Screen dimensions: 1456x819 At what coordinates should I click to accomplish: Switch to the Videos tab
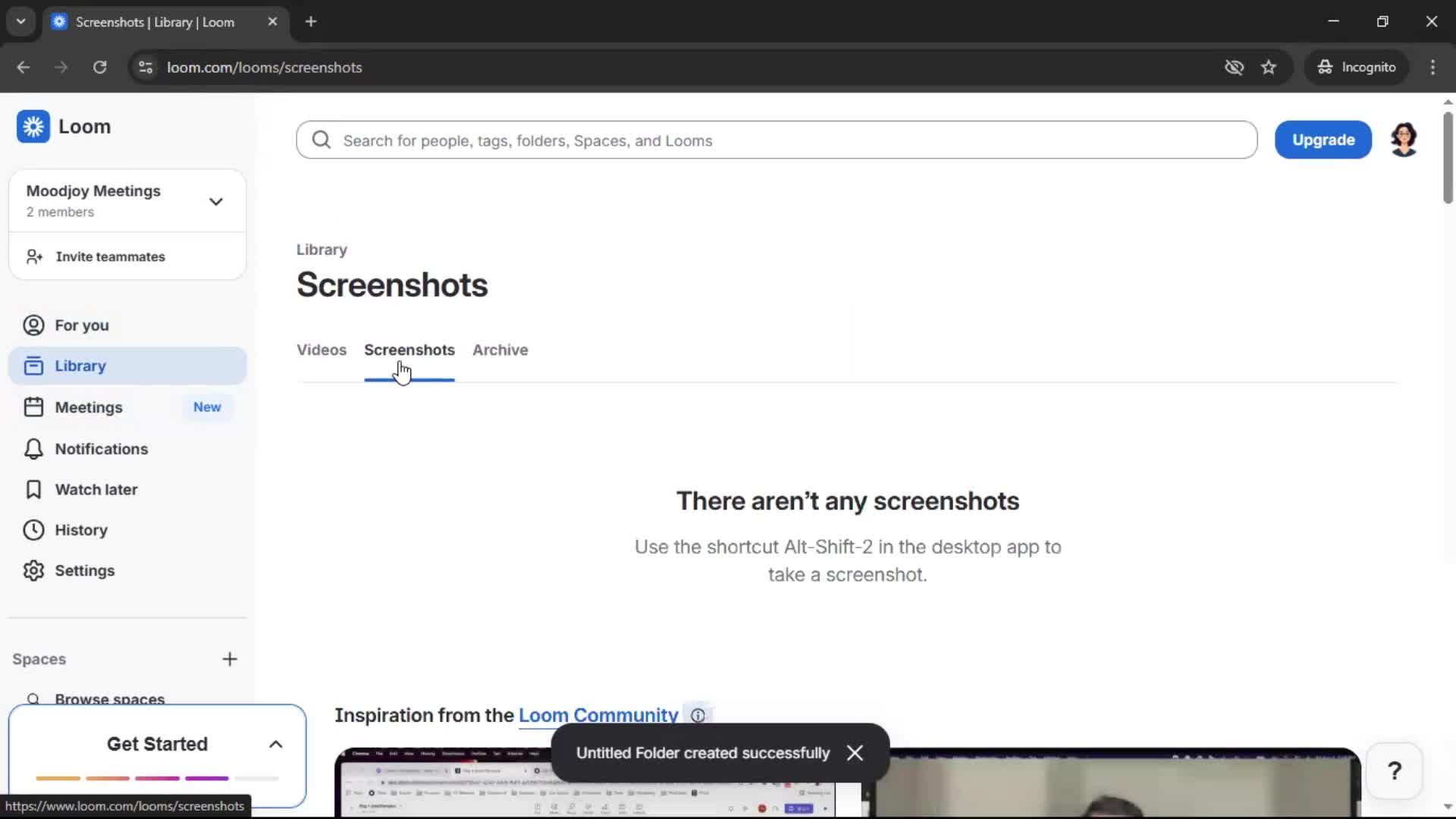322,350
